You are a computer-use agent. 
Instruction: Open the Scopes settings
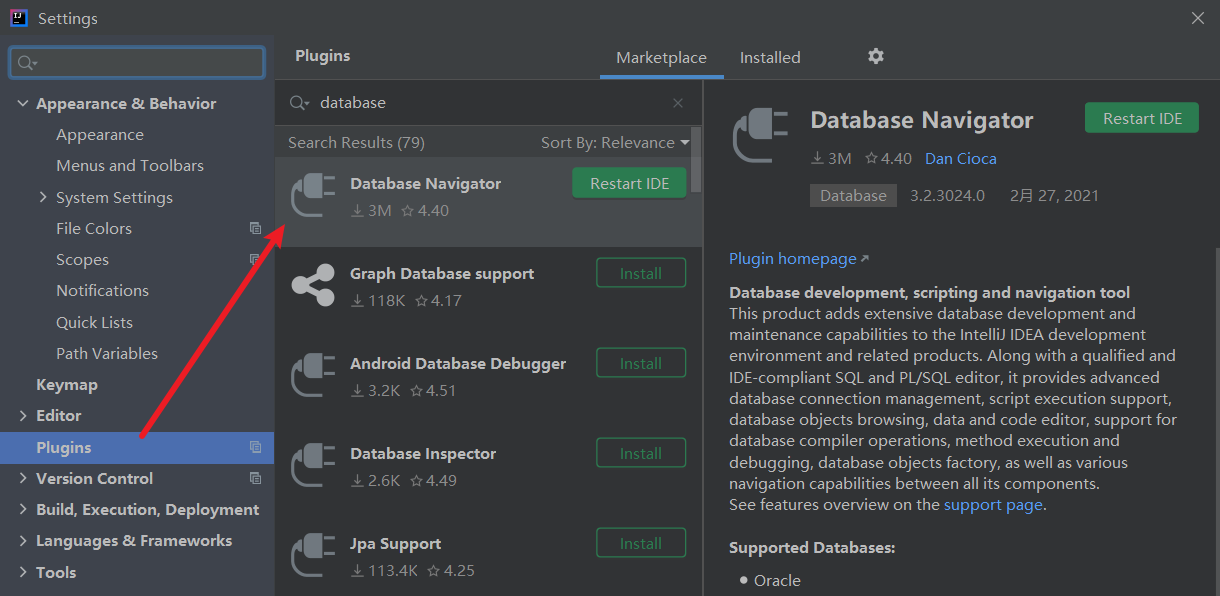(82, 259)
